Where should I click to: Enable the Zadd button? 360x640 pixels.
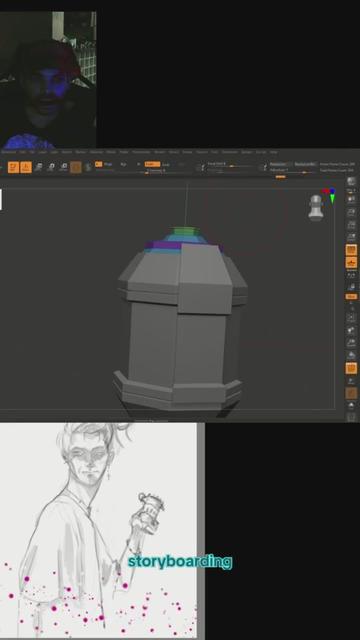[x=152, y=164]
